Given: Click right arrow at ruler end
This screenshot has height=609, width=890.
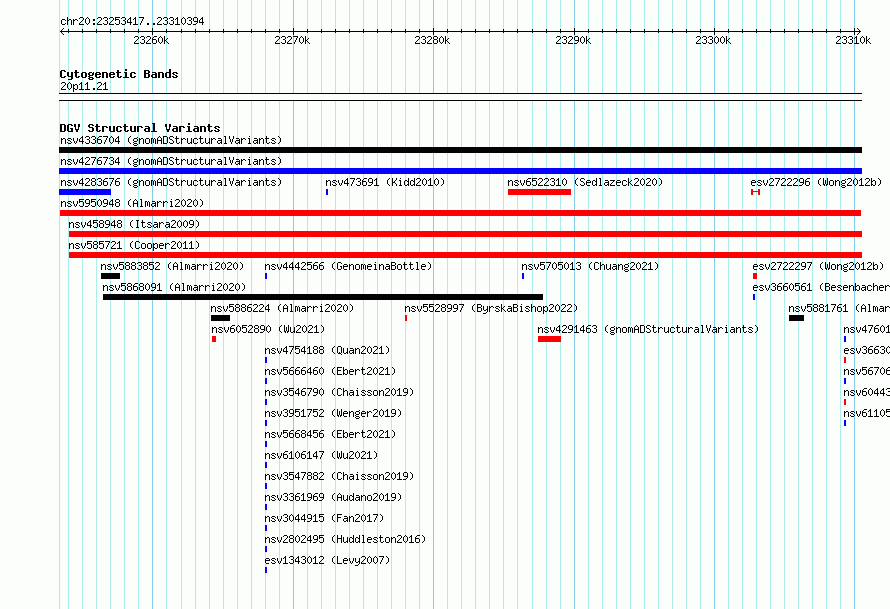Looking at the screenshot, I should click(858, 31).
